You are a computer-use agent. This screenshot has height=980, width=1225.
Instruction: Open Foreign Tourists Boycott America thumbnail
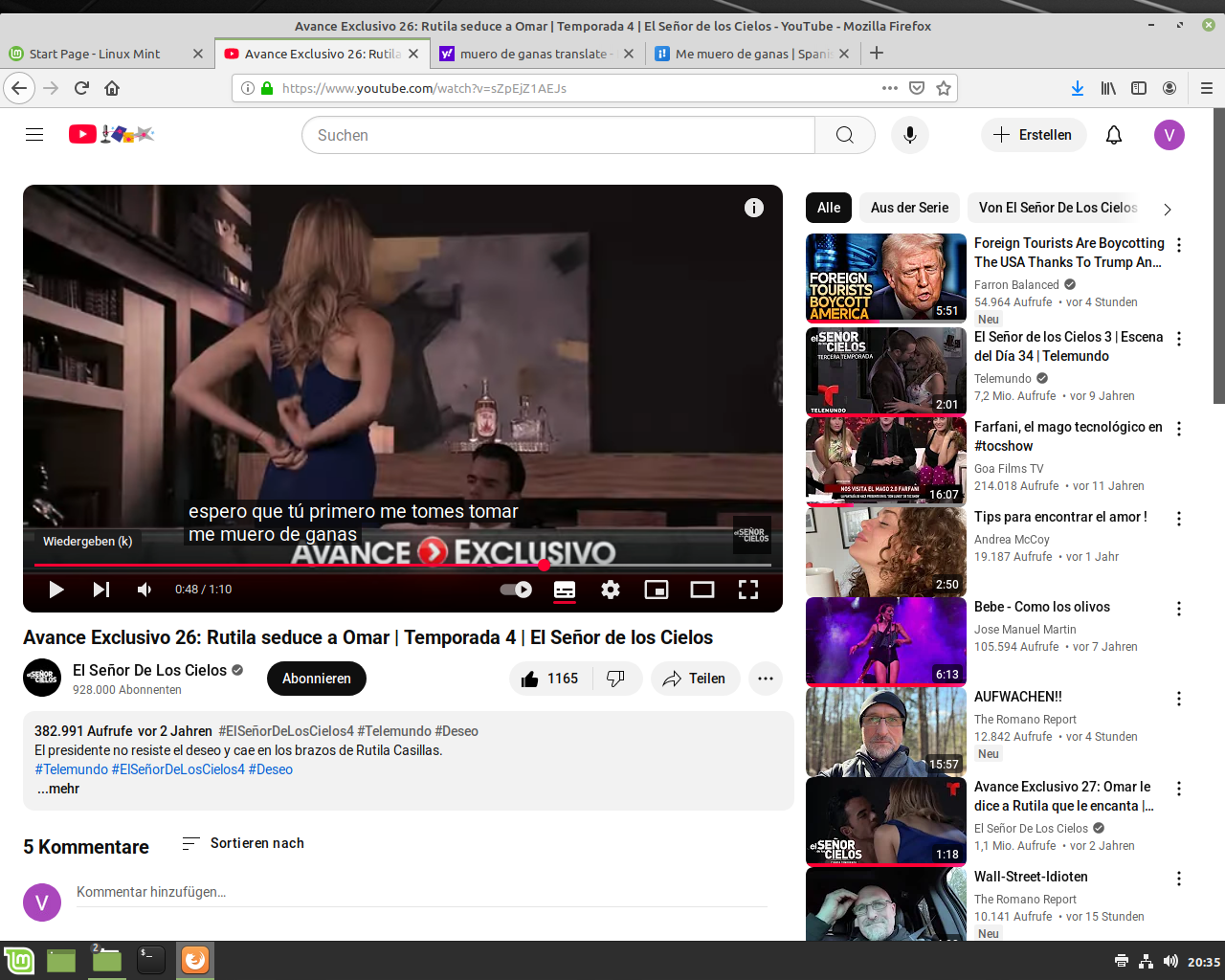(x=886, y=278)
